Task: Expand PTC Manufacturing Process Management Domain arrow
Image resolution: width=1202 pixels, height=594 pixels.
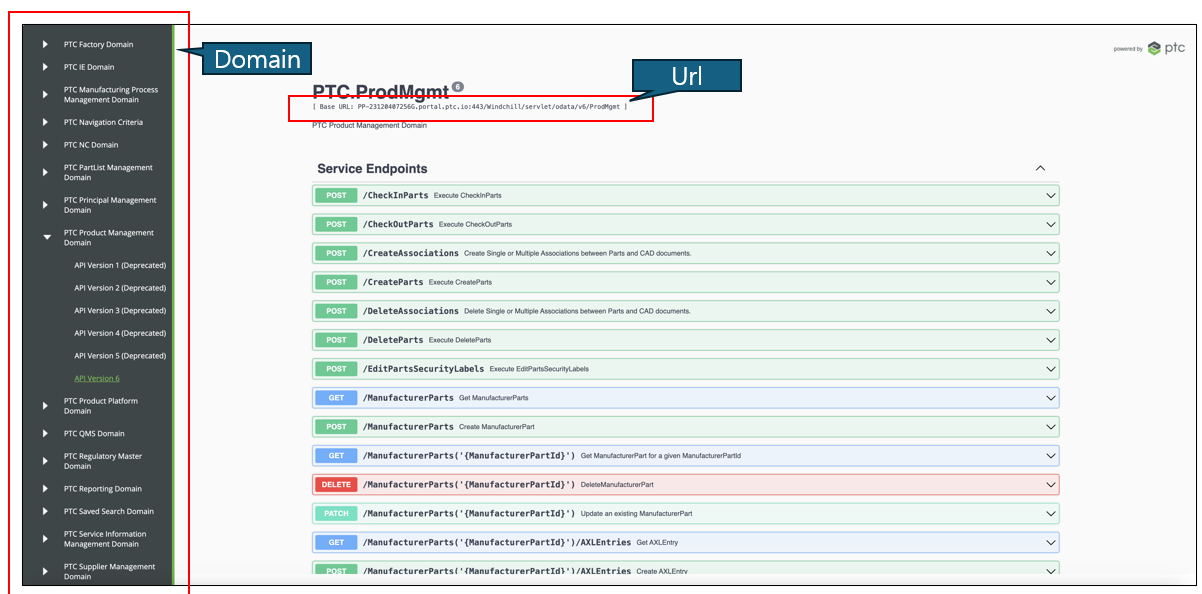Action: point(45,95)
